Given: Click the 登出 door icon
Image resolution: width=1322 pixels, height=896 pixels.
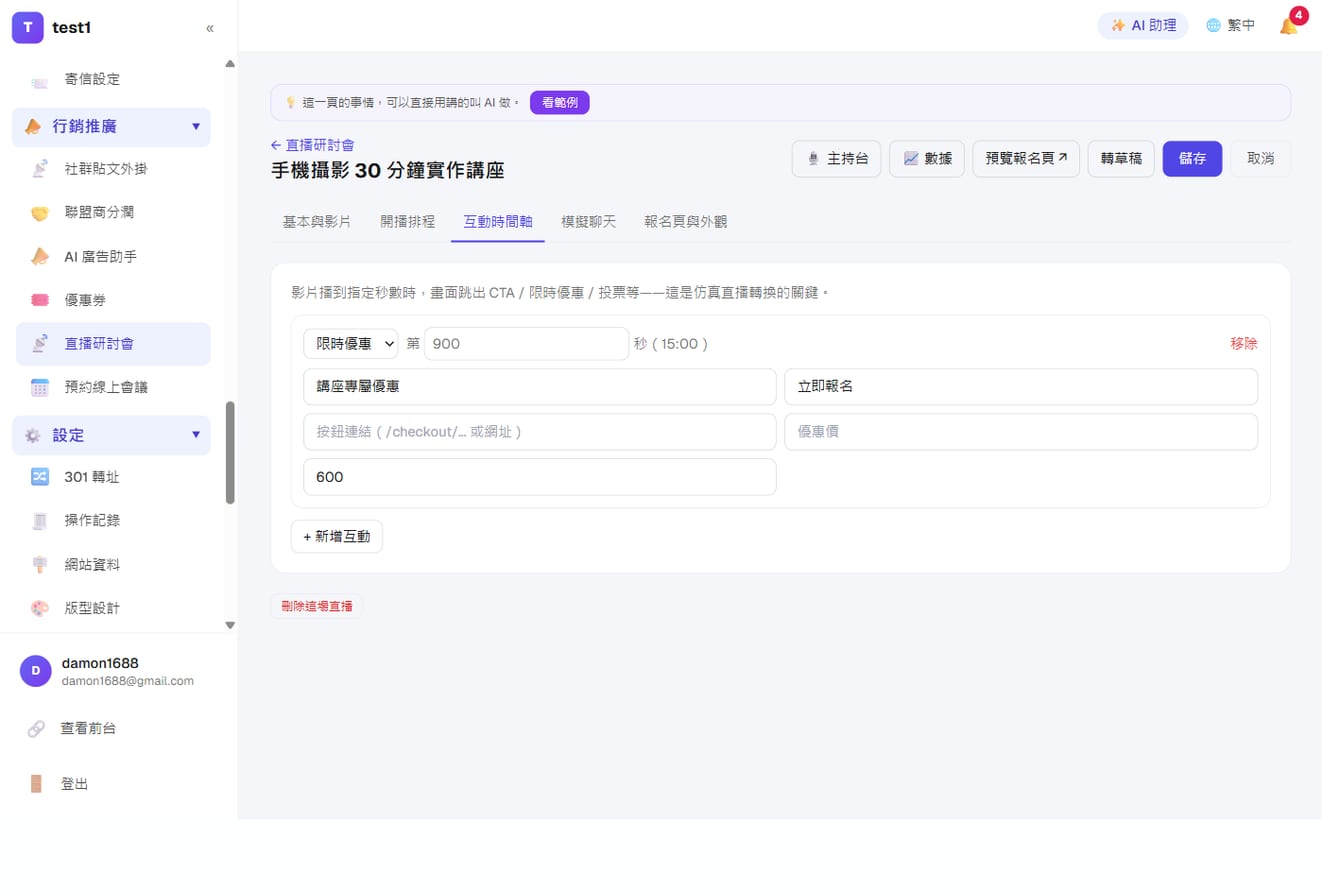Looking at the screenshot, I should pyautogui.click(x=36, y=784).
